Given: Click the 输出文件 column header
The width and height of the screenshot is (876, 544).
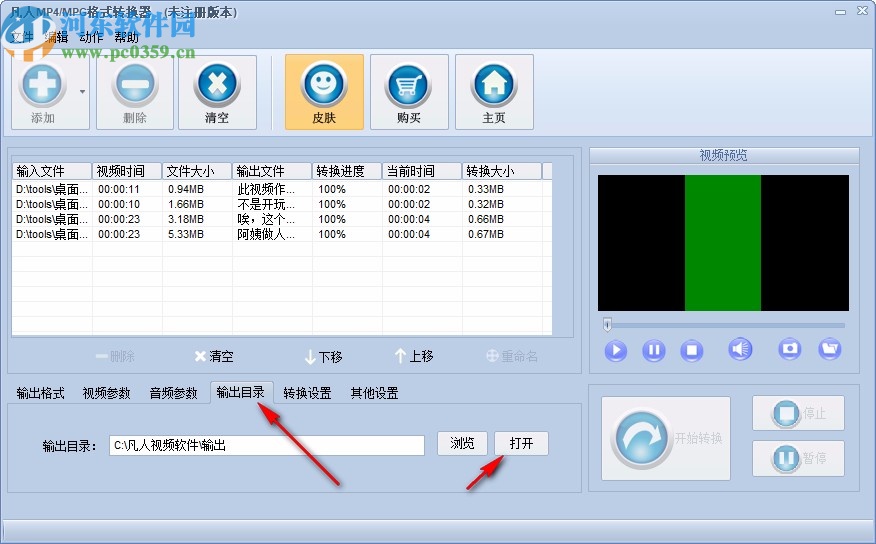Looking at the screenshot, I should pos(272,171).
